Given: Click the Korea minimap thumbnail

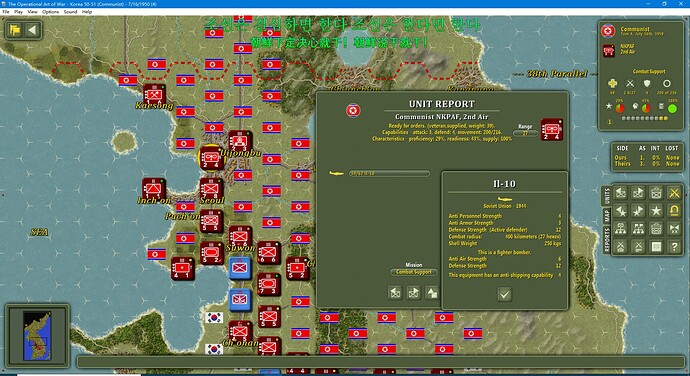Looking at the screenshot, I should click(x=38, y=336).
